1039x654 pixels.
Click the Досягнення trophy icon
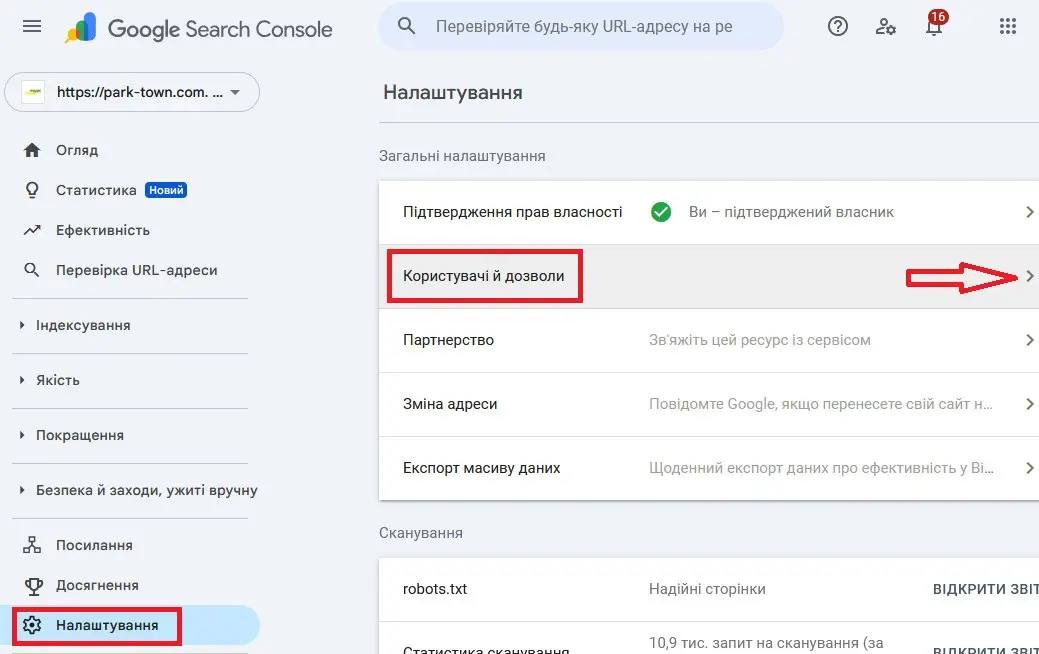[31, 585]
